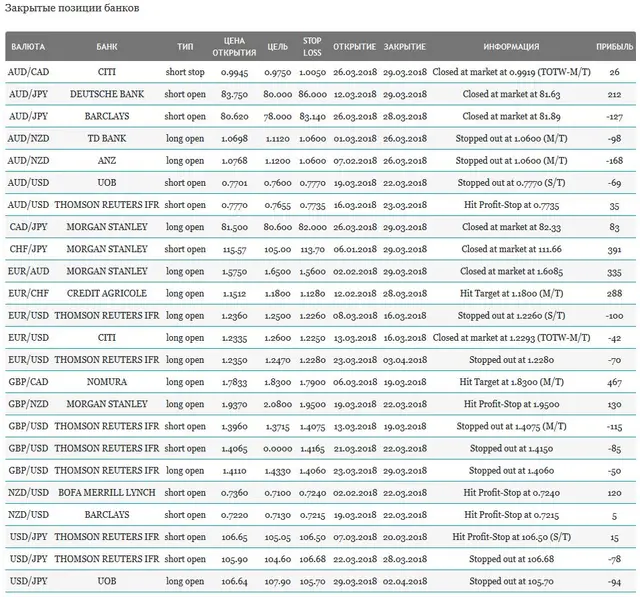
Task: Click 'Hit Profit-Stop at 0.7240' info
Action: (511, 493)
